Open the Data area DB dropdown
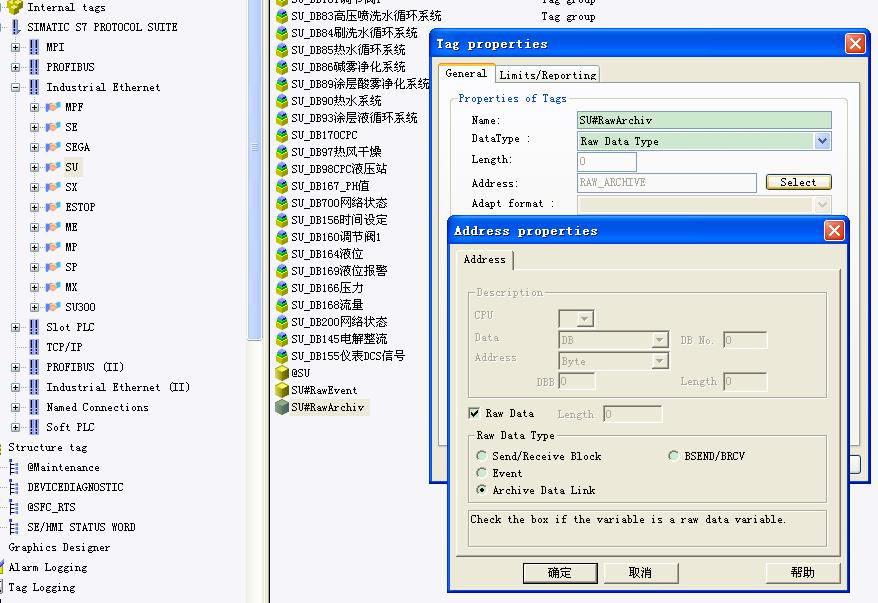 click(x=660, y=340)
